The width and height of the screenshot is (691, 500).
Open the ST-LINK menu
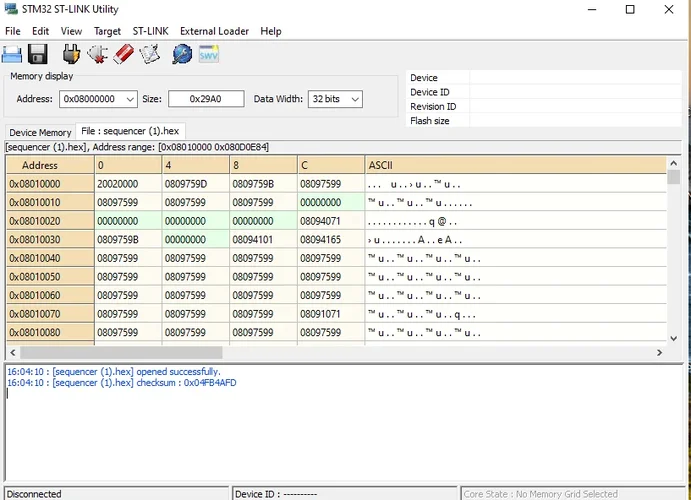150,31
